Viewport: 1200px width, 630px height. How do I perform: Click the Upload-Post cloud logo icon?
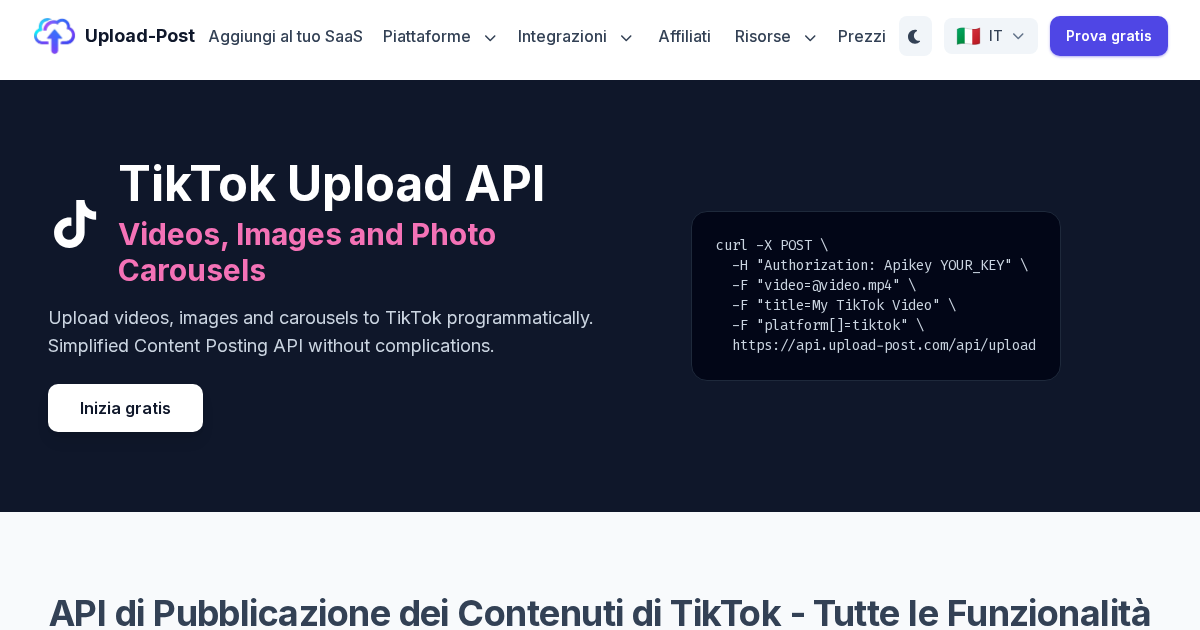click(54, 36)
